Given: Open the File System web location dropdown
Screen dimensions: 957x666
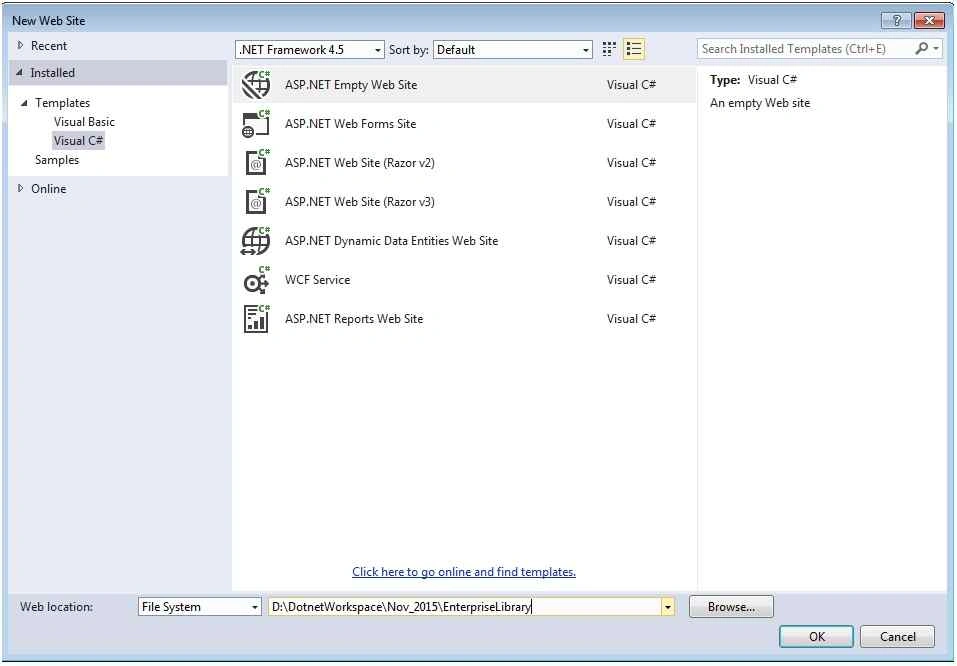Looking at the screenshot, I should [200, 607].
